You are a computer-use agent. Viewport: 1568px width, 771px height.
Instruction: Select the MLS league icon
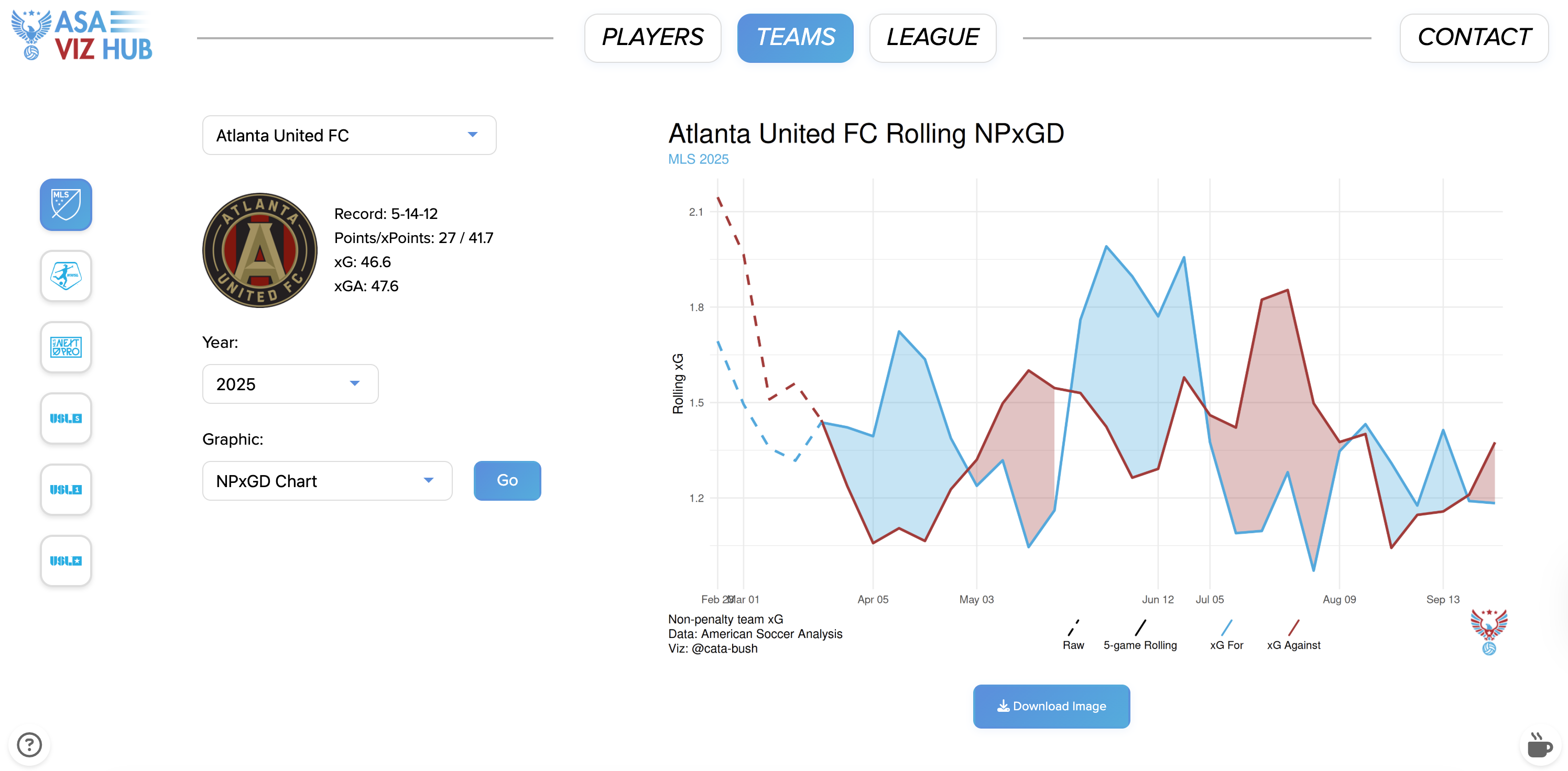(66, 204)
